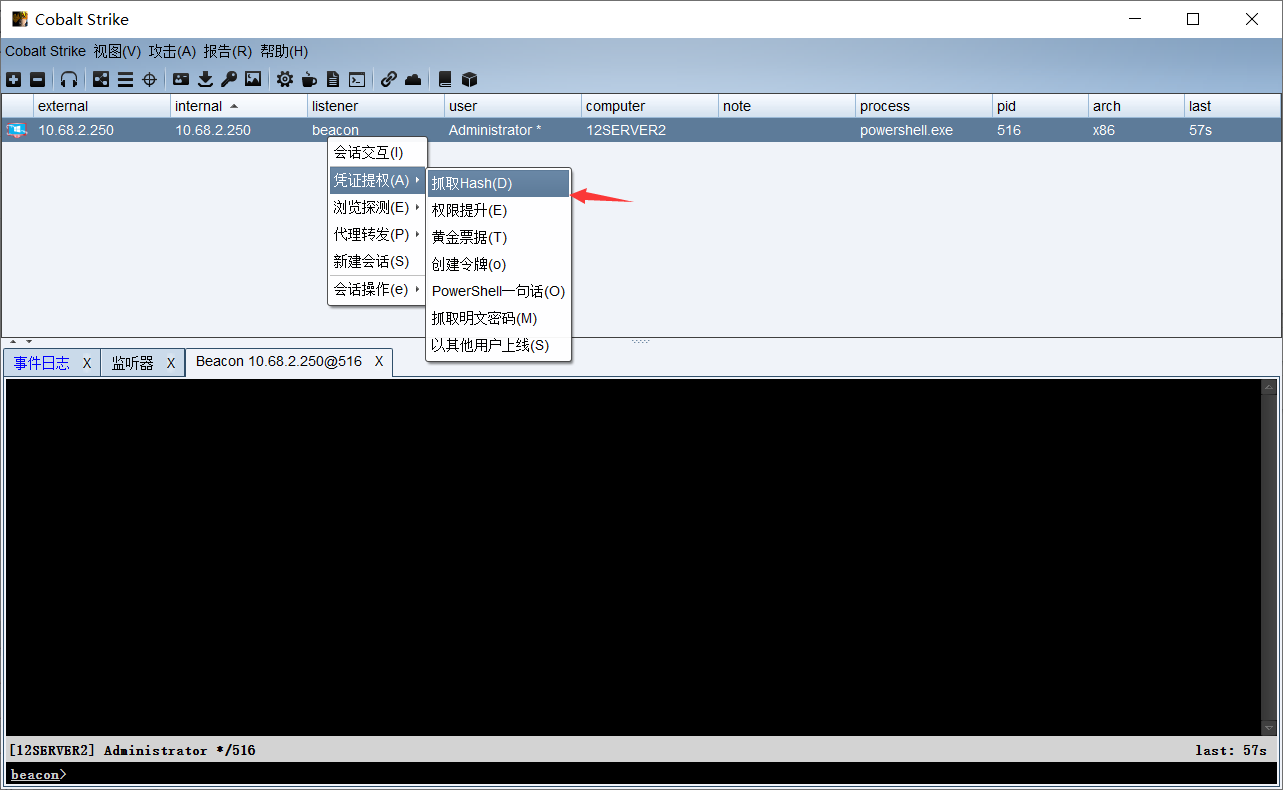Sort by the process column header
This screenshot has height=790, width=1283.
(x=924, y=106)
